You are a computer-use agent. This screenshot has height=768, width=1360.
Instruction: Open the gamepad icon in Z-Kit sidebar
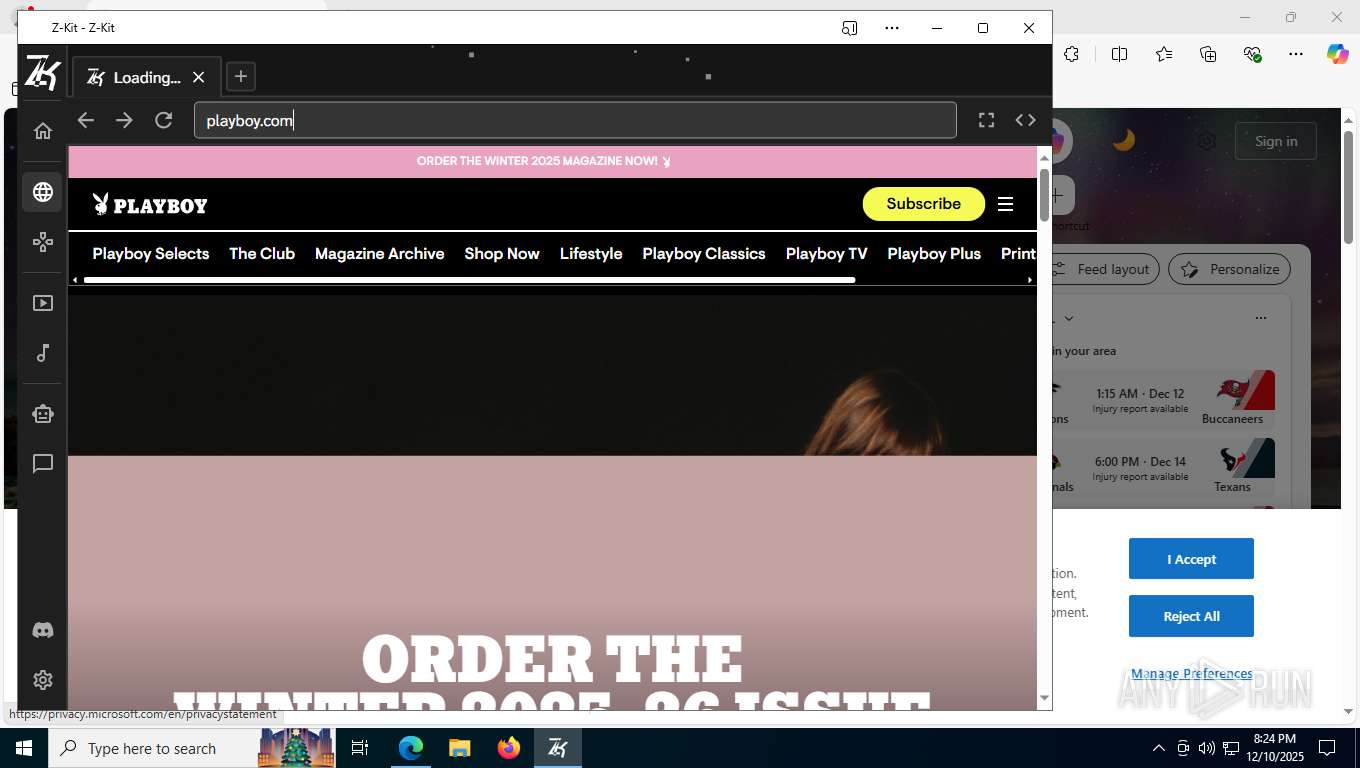(42, 242)
